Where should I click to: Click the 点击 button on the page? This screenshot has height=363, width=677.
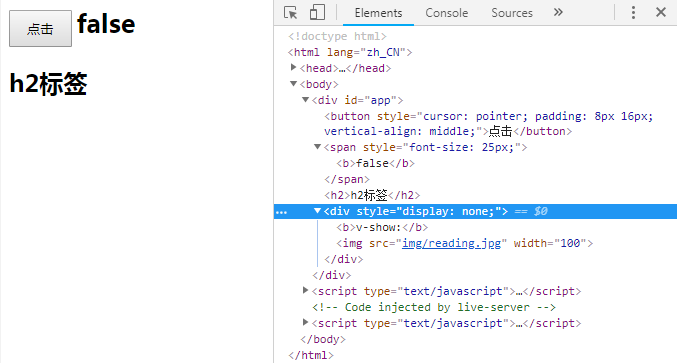(41, 28)
